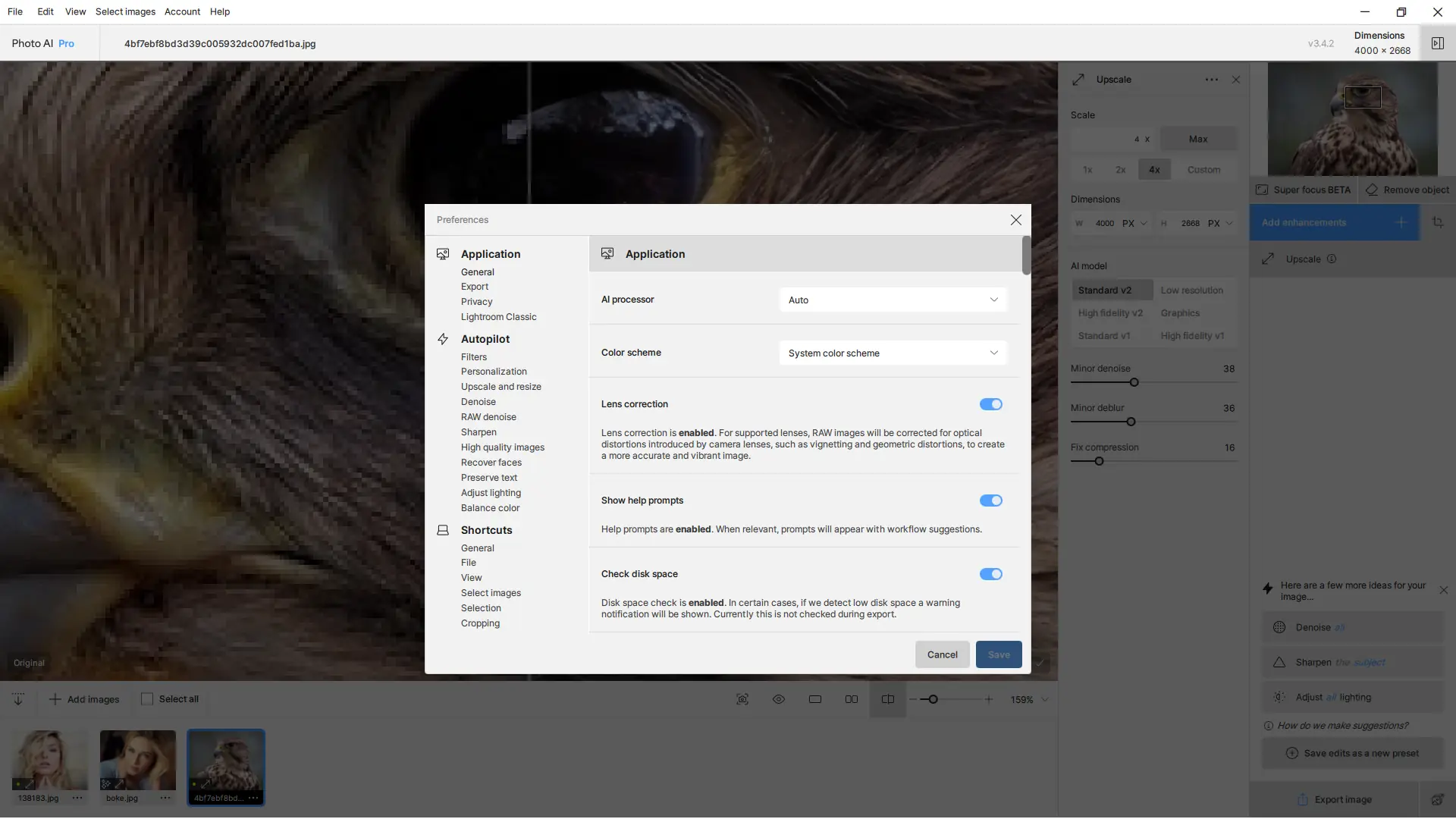This screenshot has height=819, width=1456.
Task: Toggle the eye preview icon
Action: point(779,699)
